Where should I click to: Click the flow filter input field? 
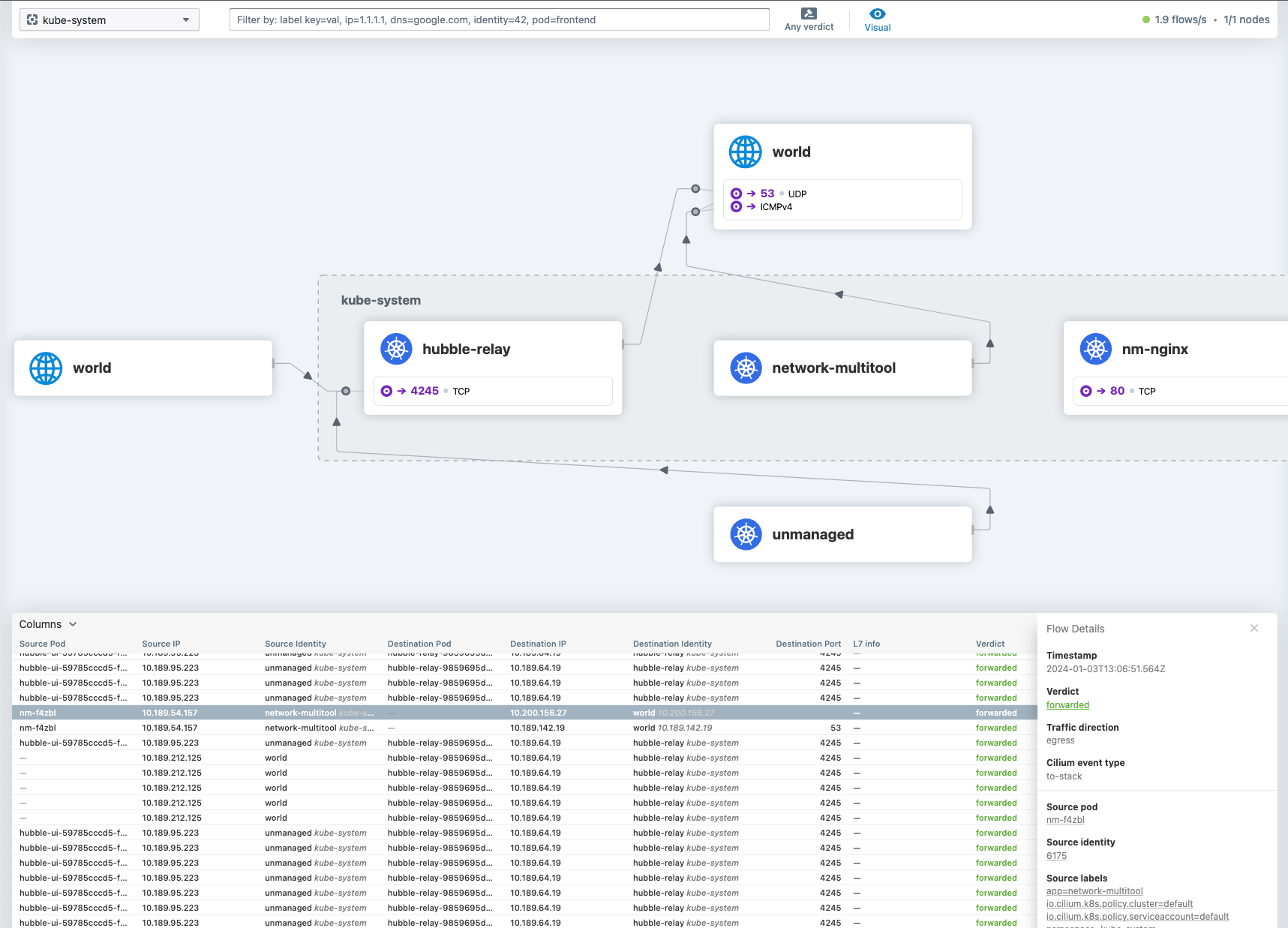499,20
